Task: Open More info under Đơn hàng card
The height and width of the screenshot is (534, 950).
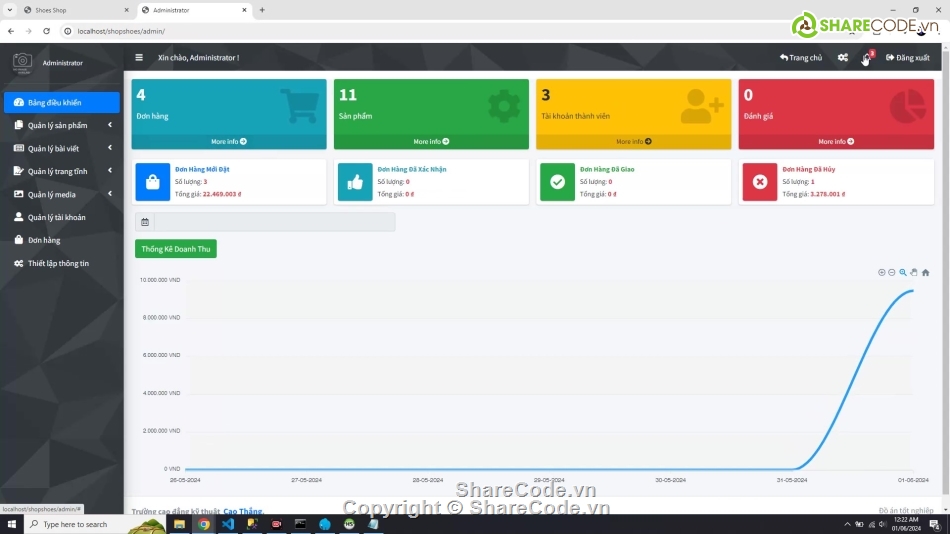Action: coord(229,142)
